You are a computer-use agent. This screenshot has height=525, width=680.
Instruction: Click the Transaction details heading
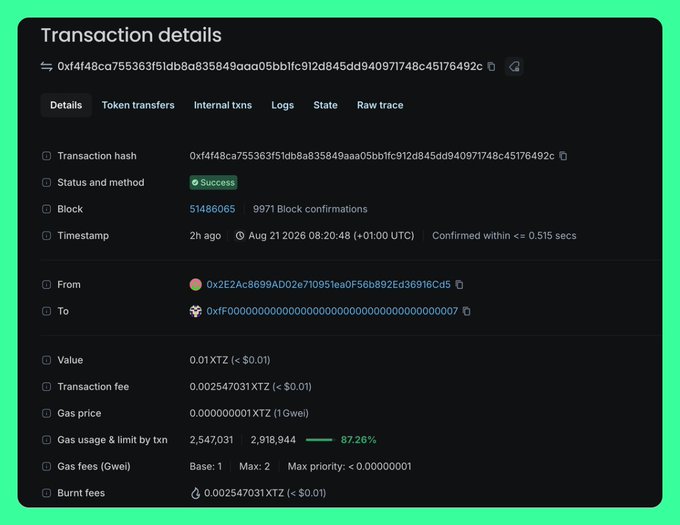131,35
